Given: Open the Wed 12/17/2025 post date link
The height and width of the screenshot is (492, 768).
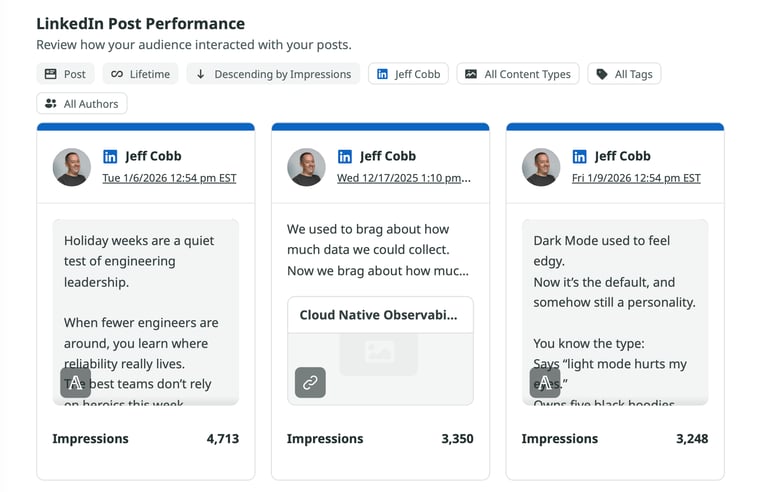Looking at the screenshot, I should pos(403,178).
